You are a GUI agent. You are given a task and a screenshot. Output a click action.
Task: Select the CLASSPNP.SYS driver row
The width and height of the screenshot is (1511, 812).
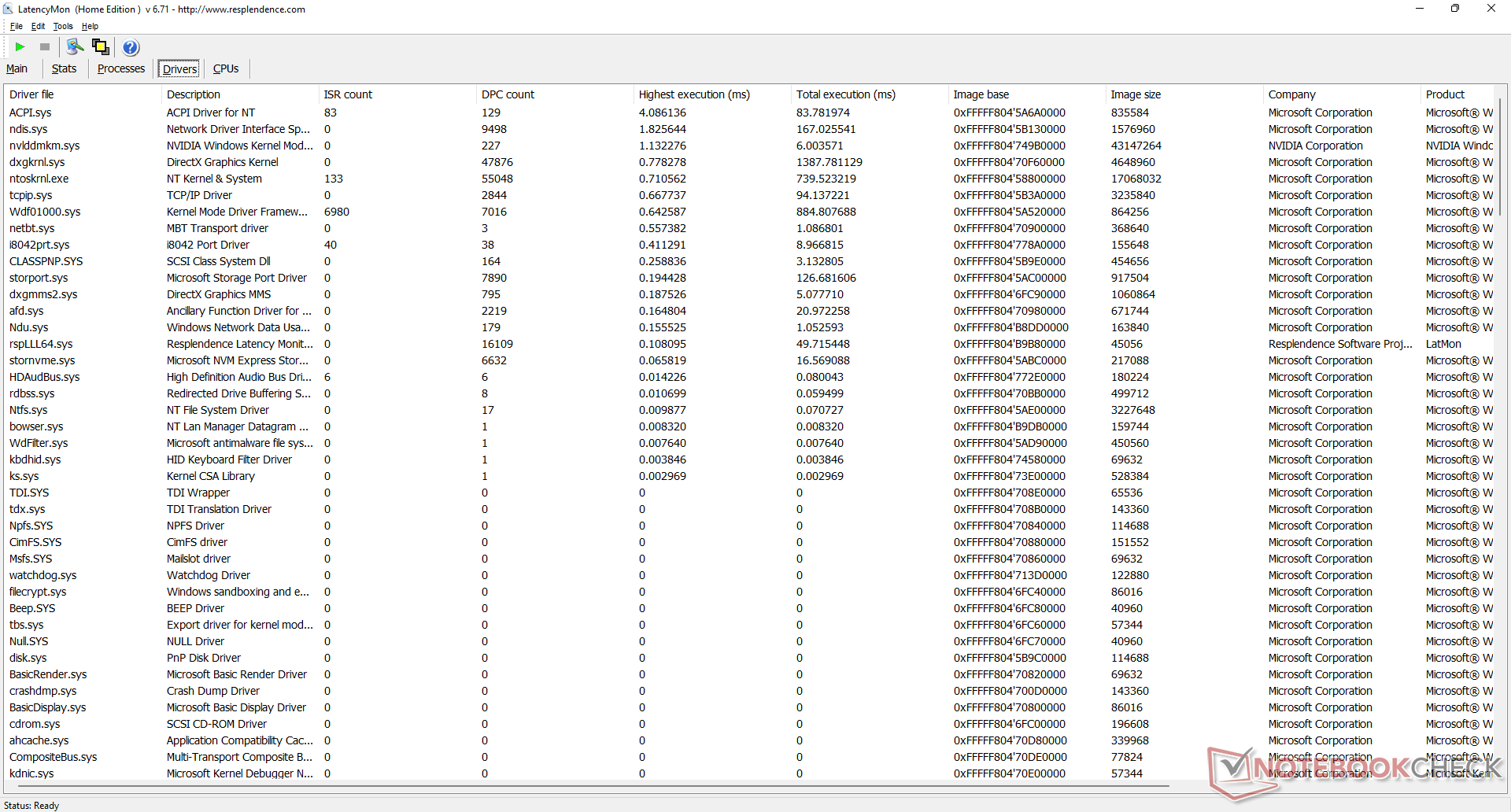click(x=749, y=261)
